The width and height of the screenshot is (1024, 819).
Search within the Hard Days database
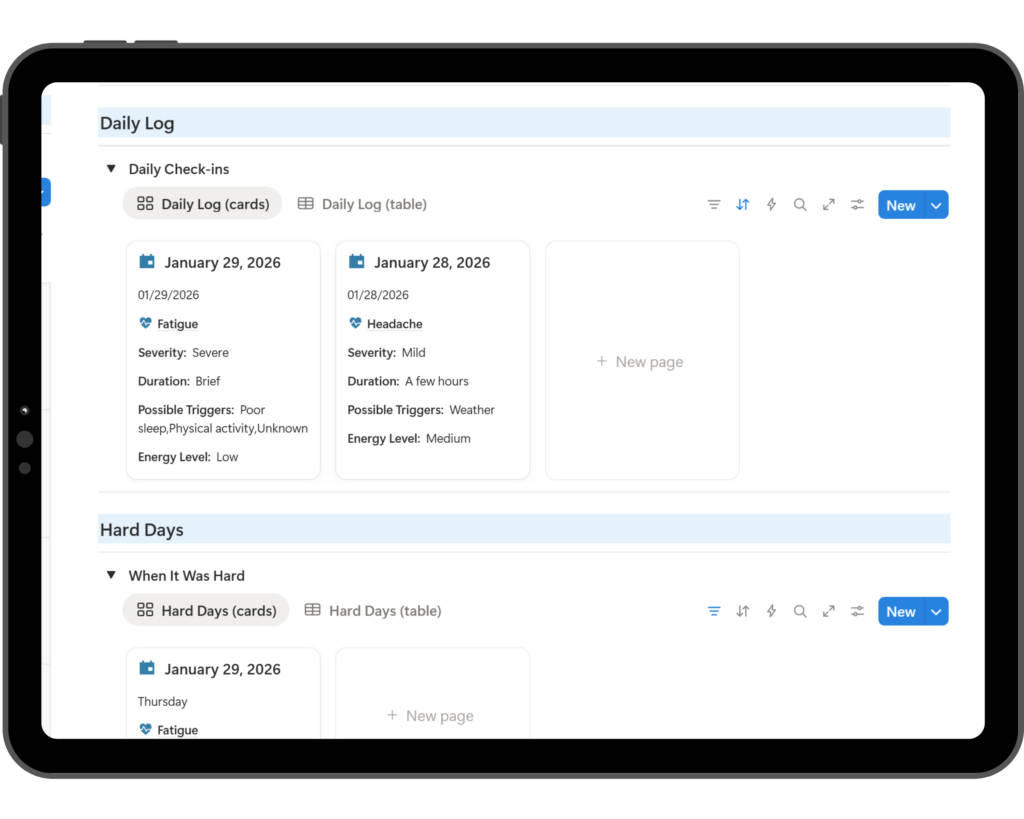[x=800, y=611]
